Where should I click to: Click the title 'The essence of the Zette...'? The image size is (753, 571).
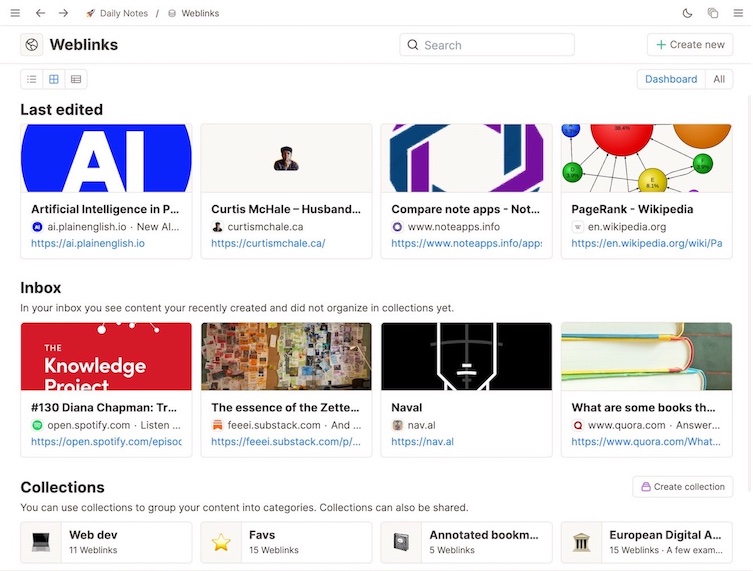pyautogui.click(x=285, y=408)
